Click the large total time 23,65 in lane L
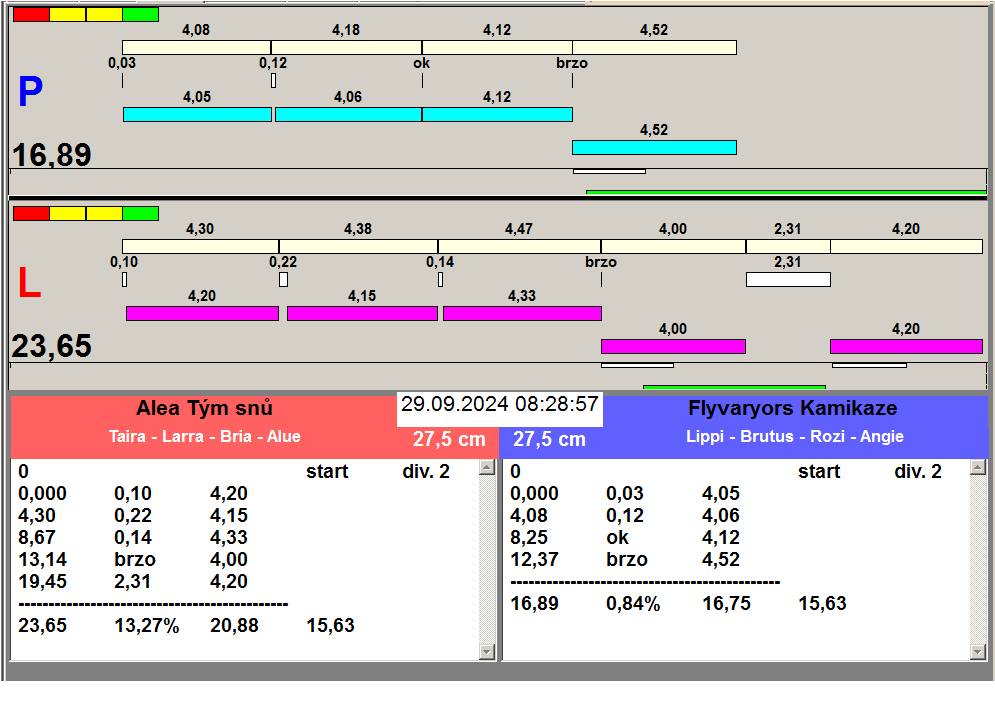Viewport: 995px width, 716px height. coord(52,347)
